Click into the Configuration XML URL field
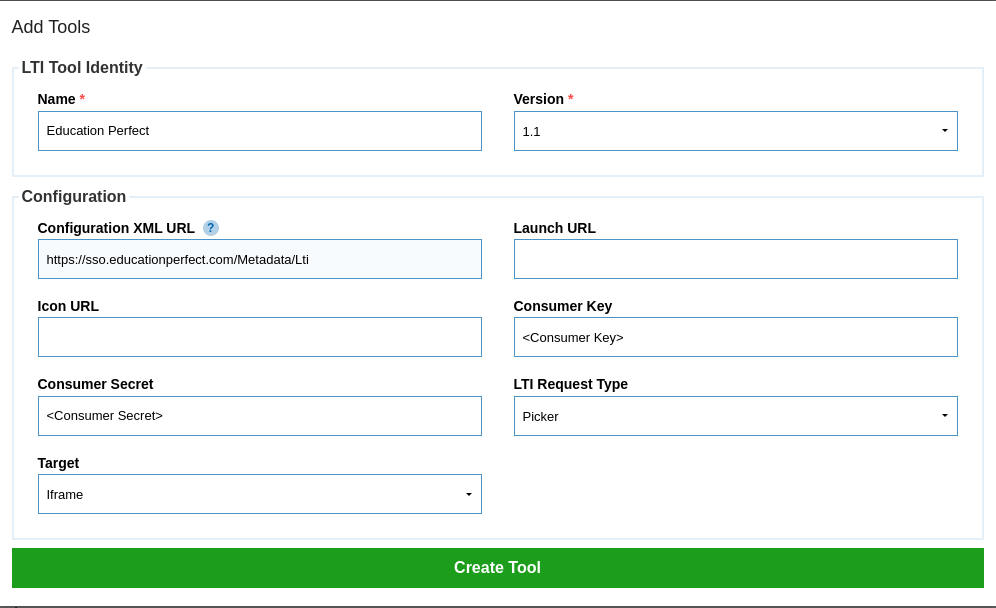 [x=260, y=259]
